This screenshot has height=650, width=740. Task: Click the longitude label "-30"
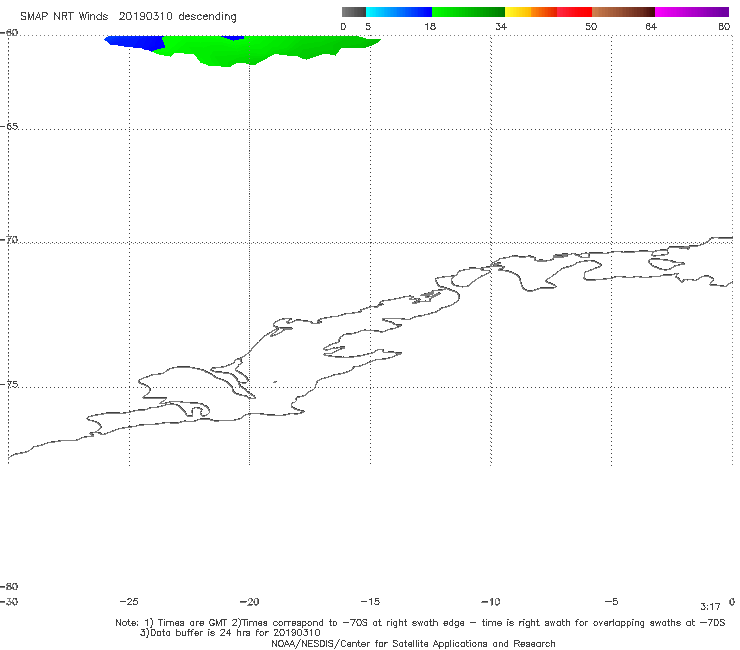click(9, 602)
